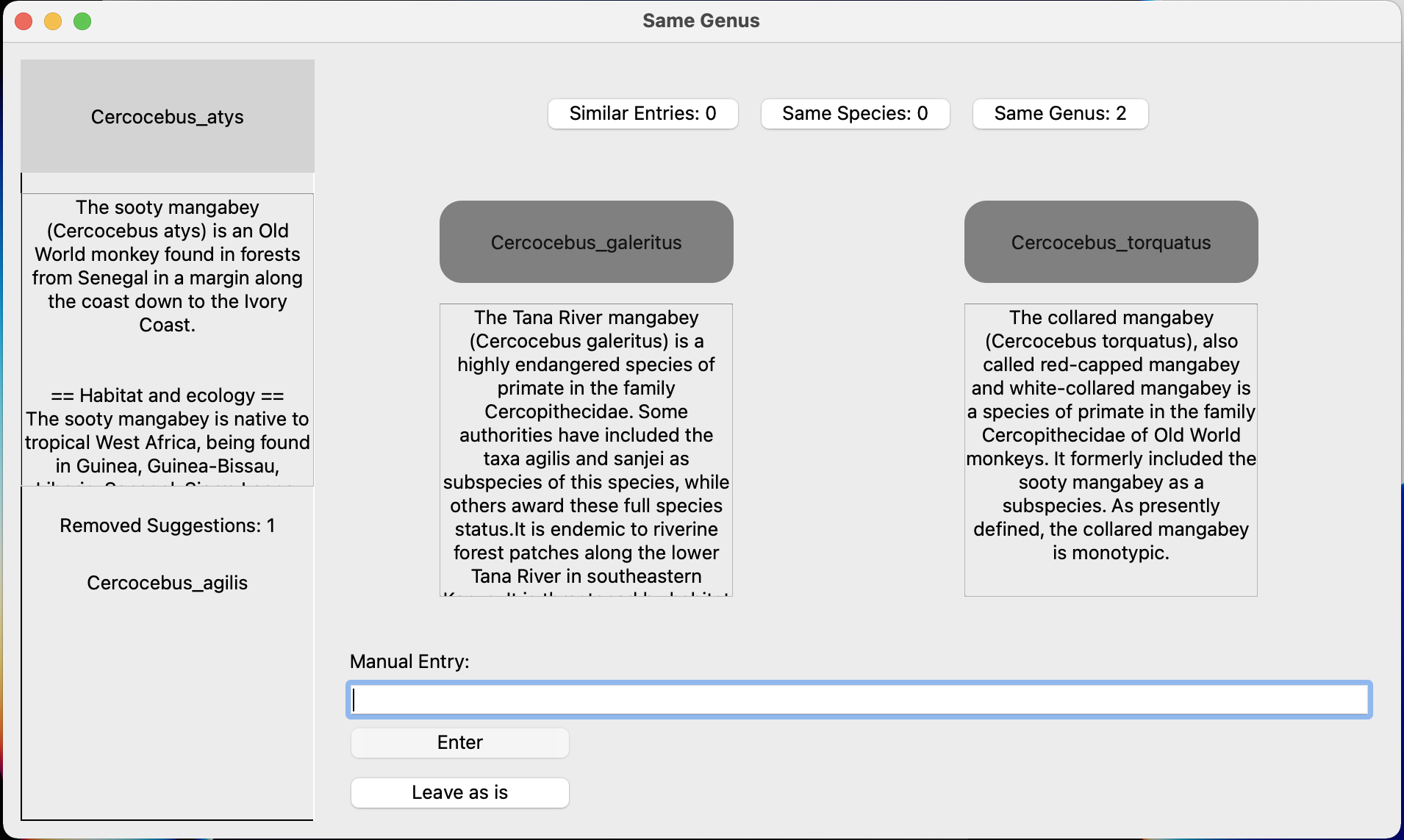This screenshot has width=1404, height=840.
Task: Select the Cercocebus_torquatus suggestion
Action: 1110,242
